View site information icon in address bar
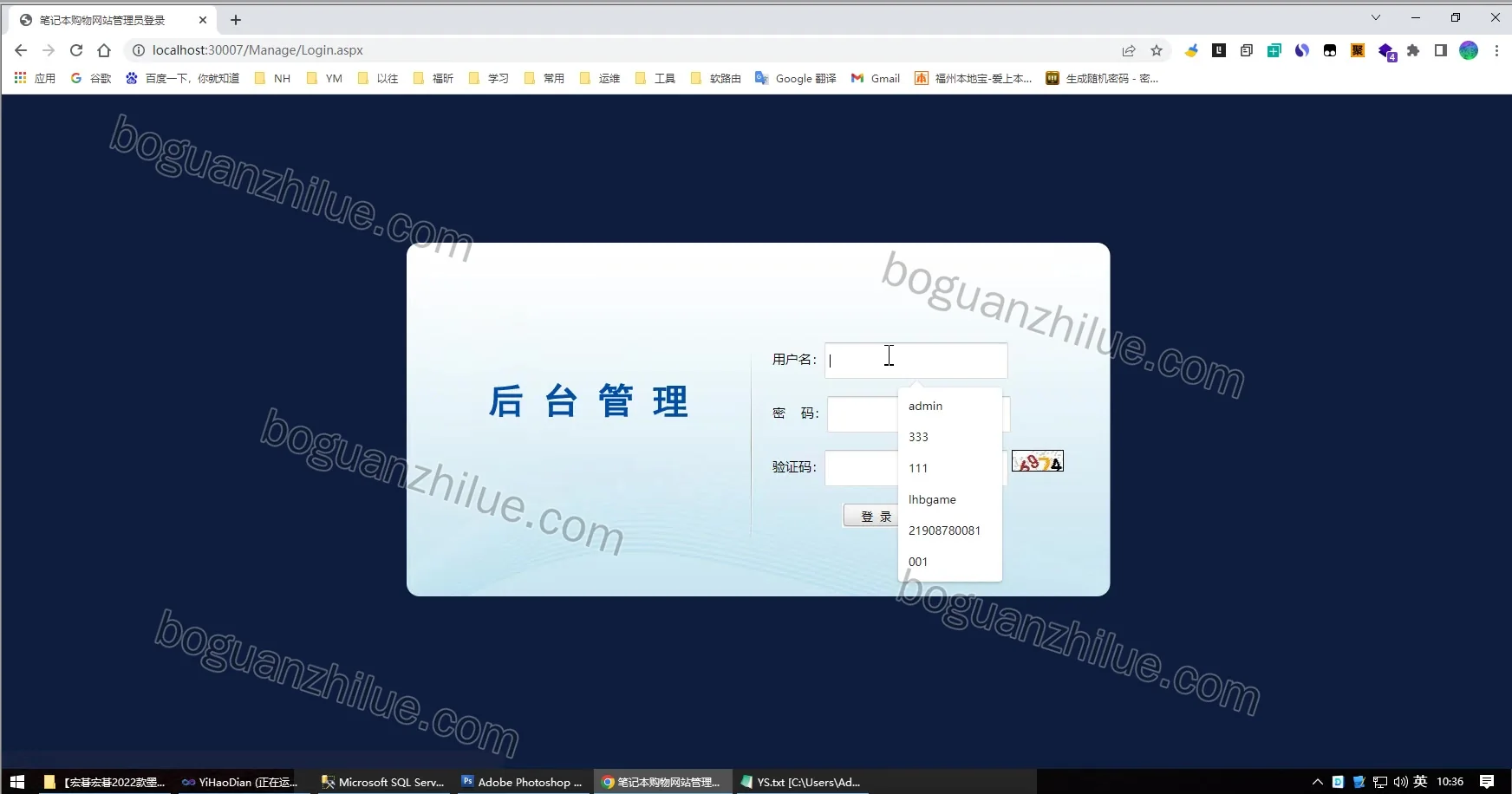This screenshot has height=794, width=1512. point(138,50)
